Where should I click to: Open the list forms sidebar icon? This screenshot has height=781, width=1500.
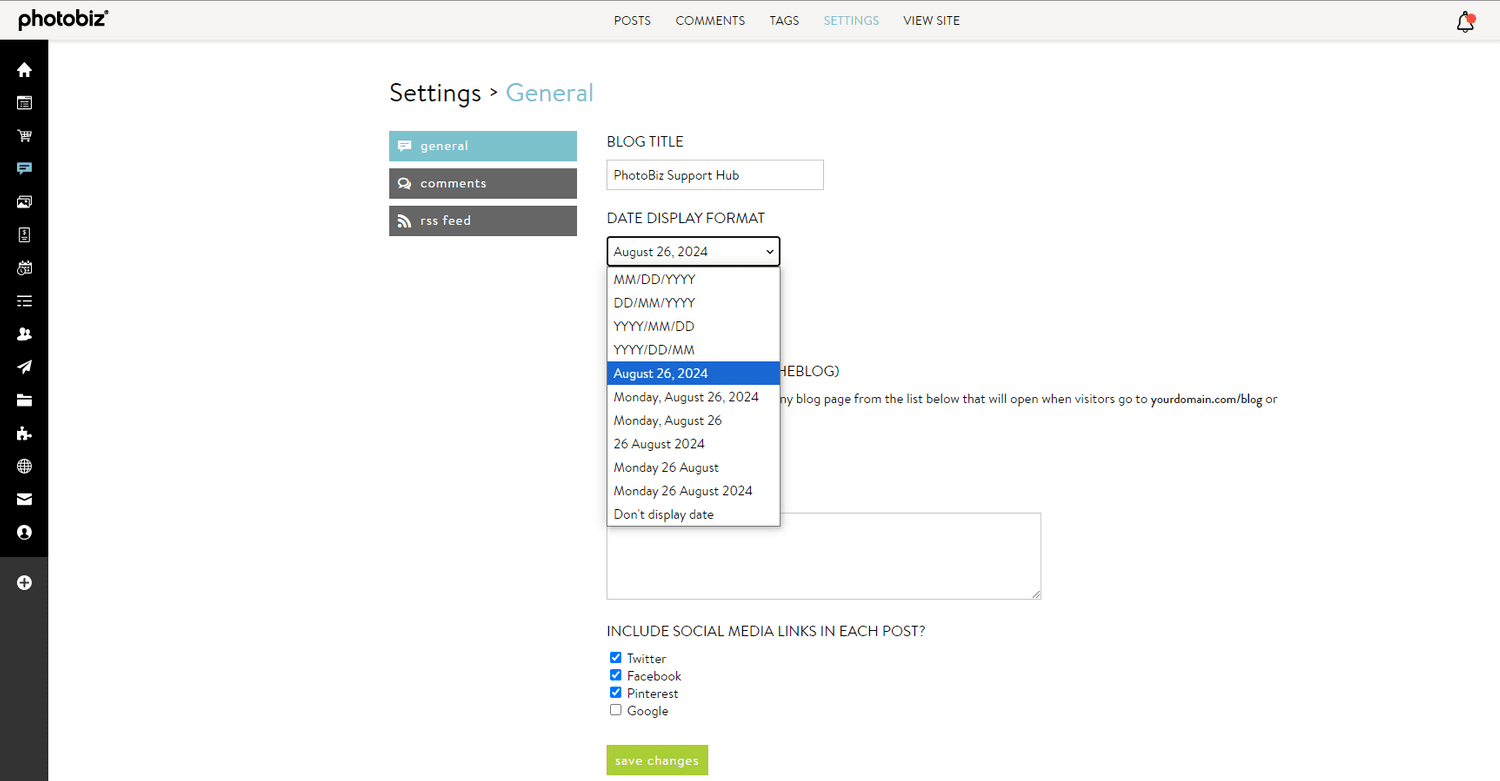24,301
